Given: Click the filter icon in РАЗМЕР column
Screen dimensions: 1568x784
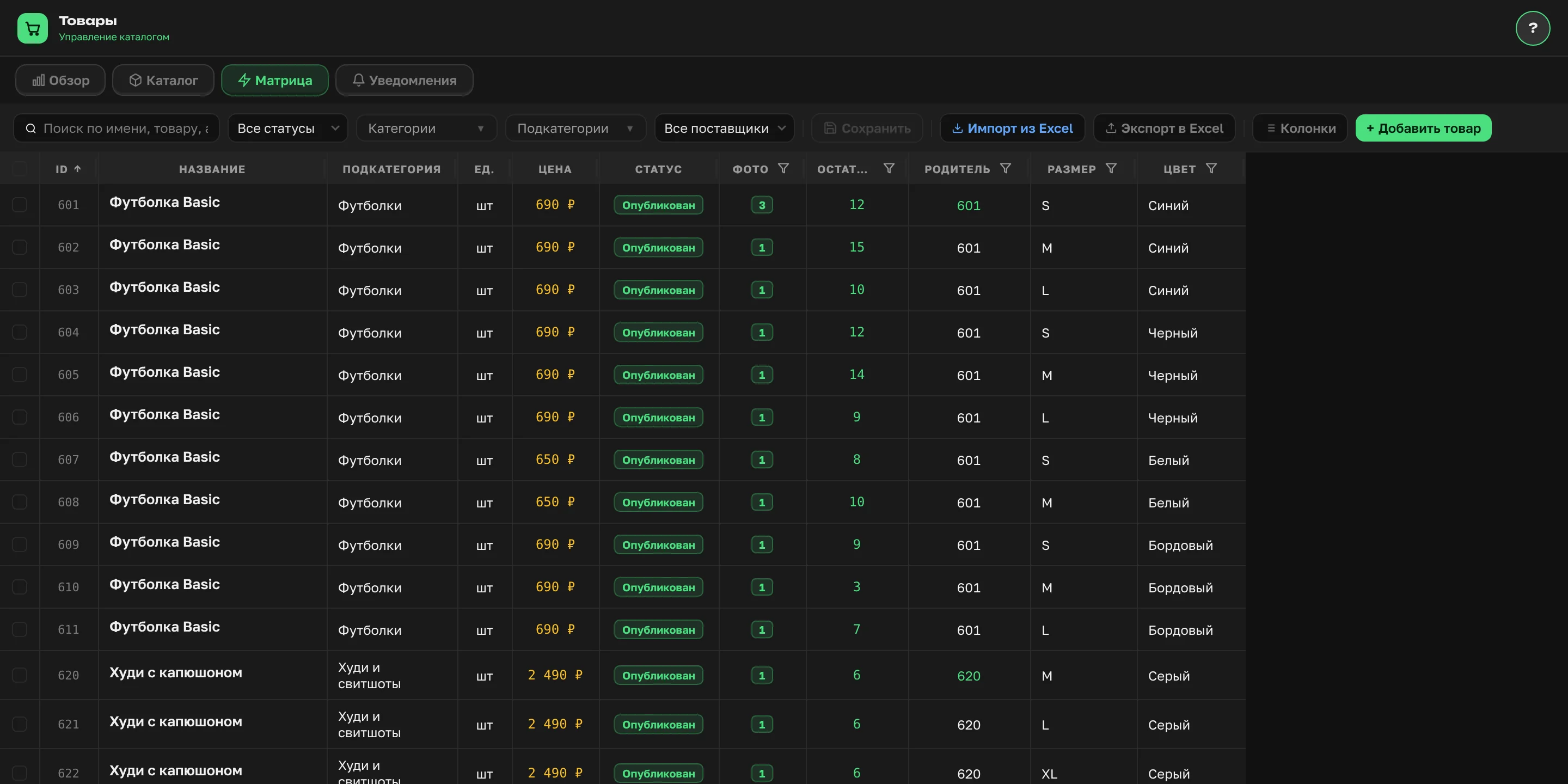Looking at the screenshot, I should coord(1111,169).
